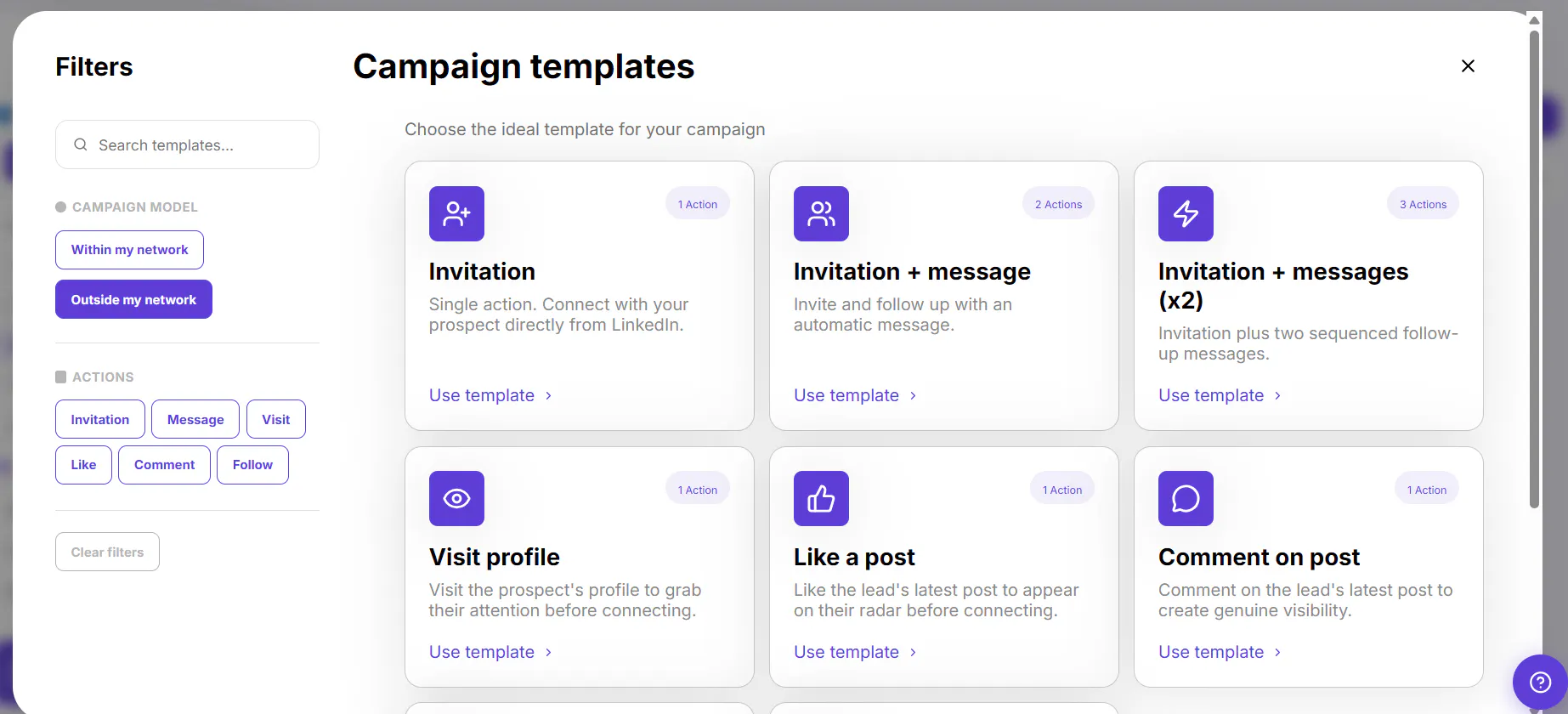Click the Filters heading
Screen dimensions: 1568x714
tap(94, 66)
